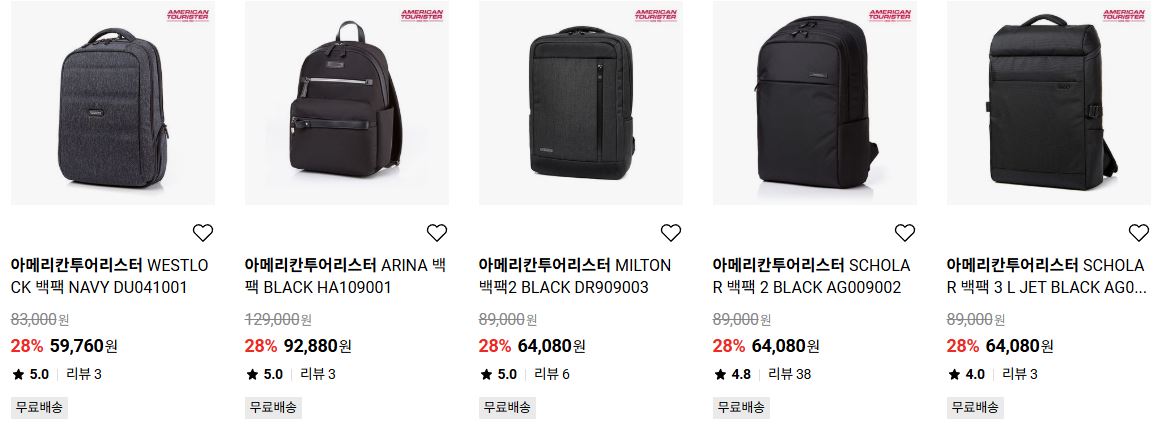This screenshot has width=1156, height=440.
Task: Open SCHOLAR 3 L JET BLACK photo
Action: 1048,102
